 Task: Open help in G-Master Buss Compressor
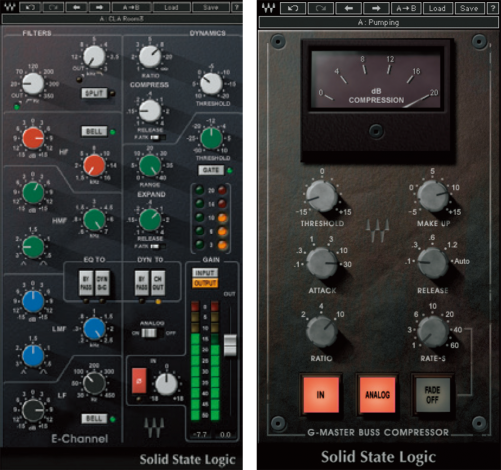tap(493, 8)
